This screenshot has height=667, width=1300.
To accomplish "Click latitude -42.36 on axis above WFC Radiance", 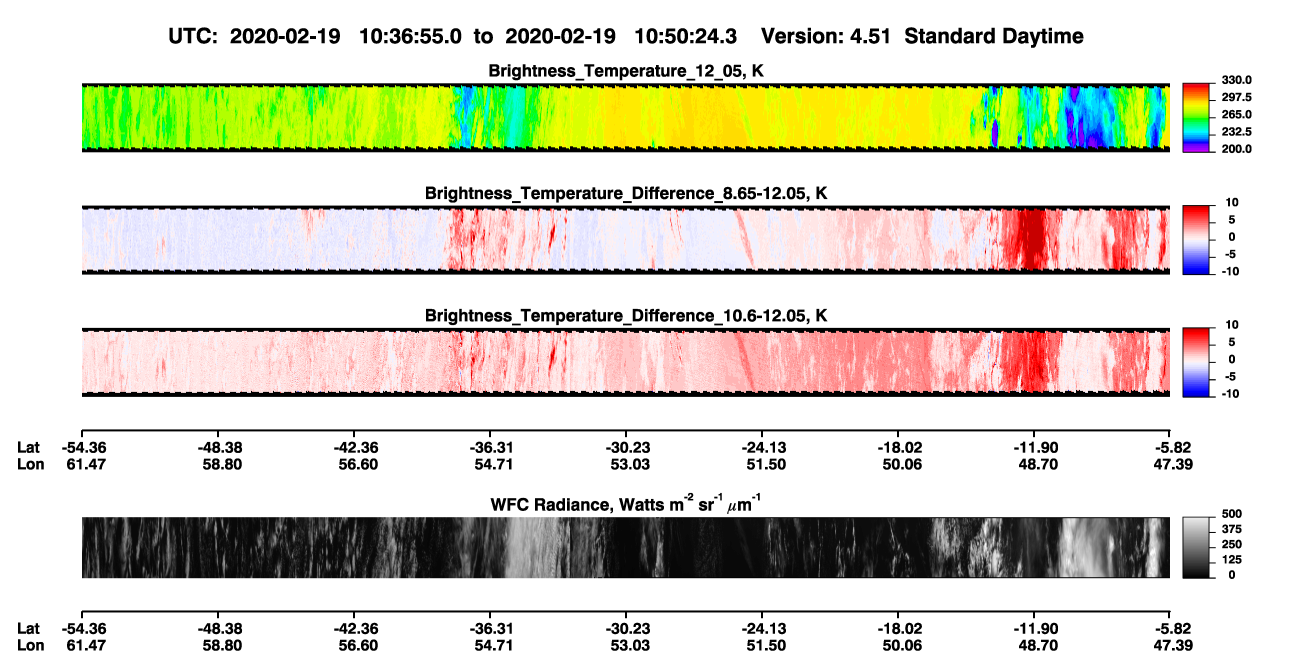I will pos(354,448).
